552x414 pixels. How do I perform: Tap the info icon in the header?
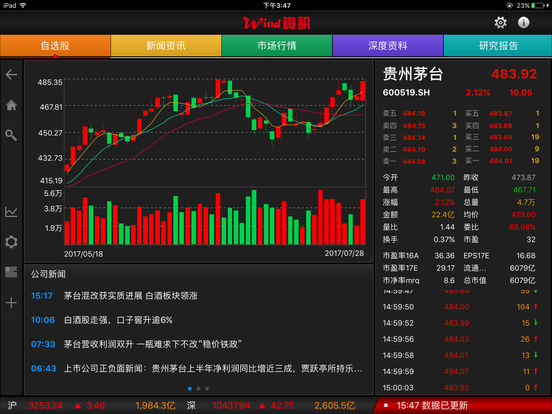(x=523, y=23)
